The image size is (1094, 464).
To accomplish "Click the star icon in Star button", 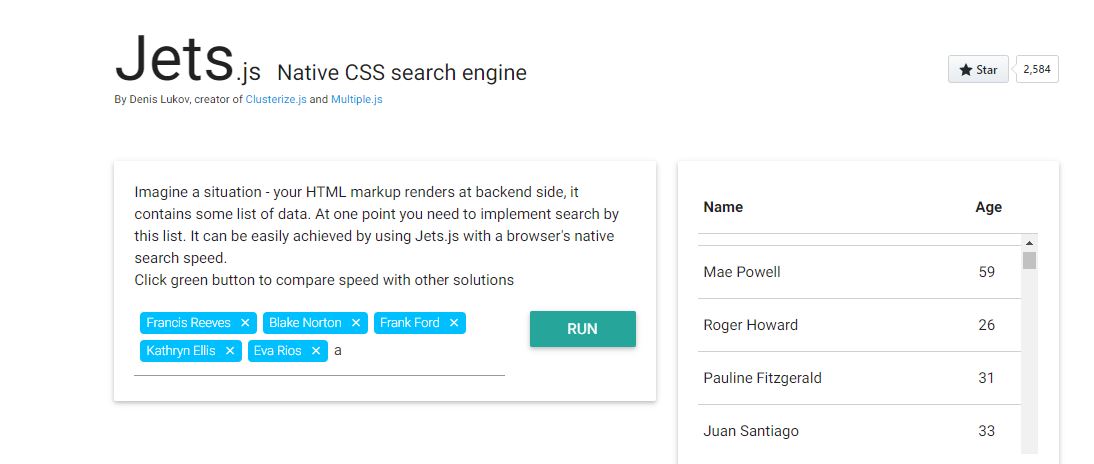I will [966, 70].
